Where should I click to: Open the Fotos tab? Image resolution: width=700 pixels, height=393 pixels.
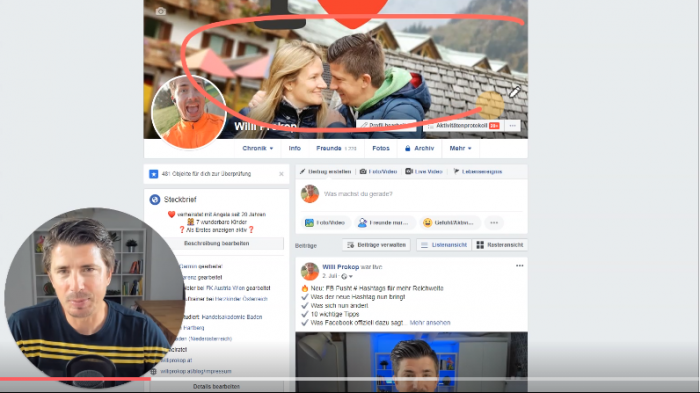pyautogui.click(x=381, y=148)
